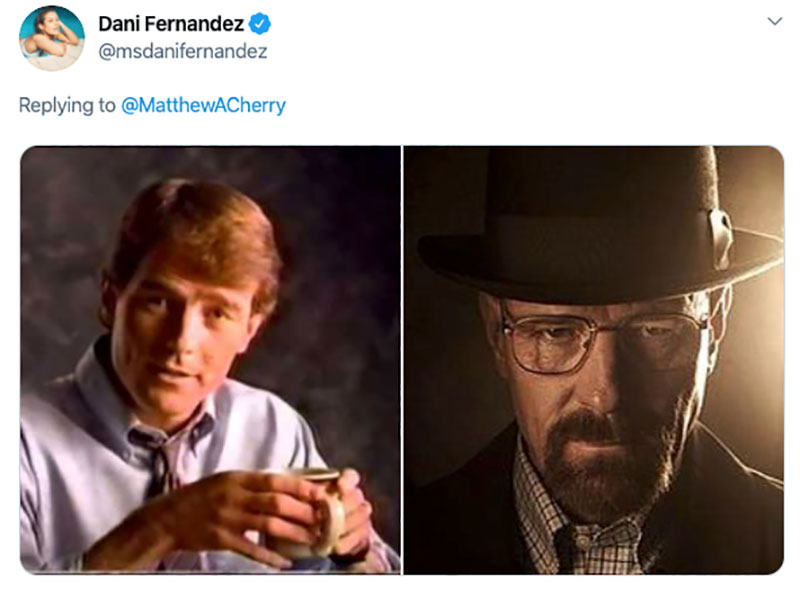Open the left photo with coffee mug
800x591 pixels.
click(210, 360)
